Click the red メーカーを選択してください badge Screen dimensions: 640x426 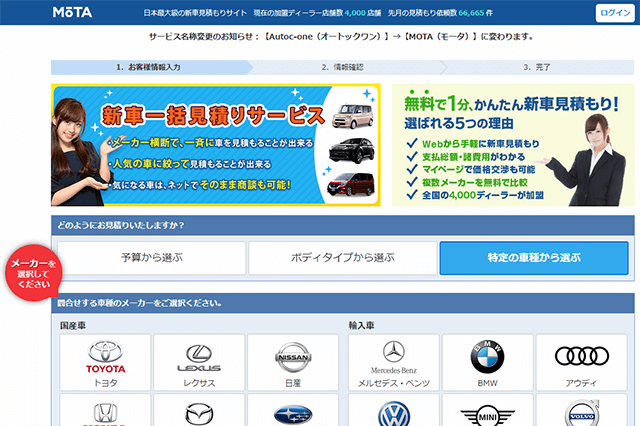point(33,273)
